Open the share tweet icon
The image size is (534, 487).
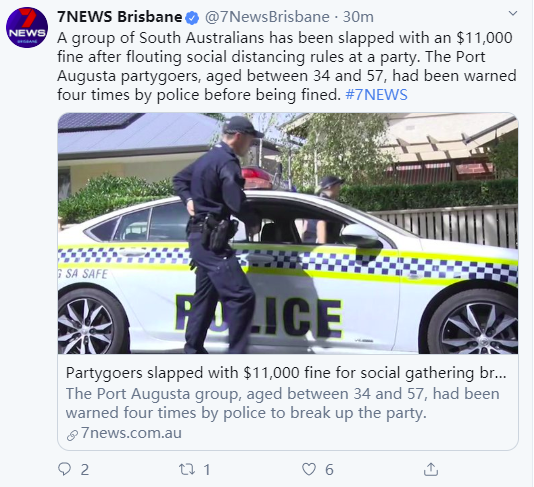tap(431, 469)
